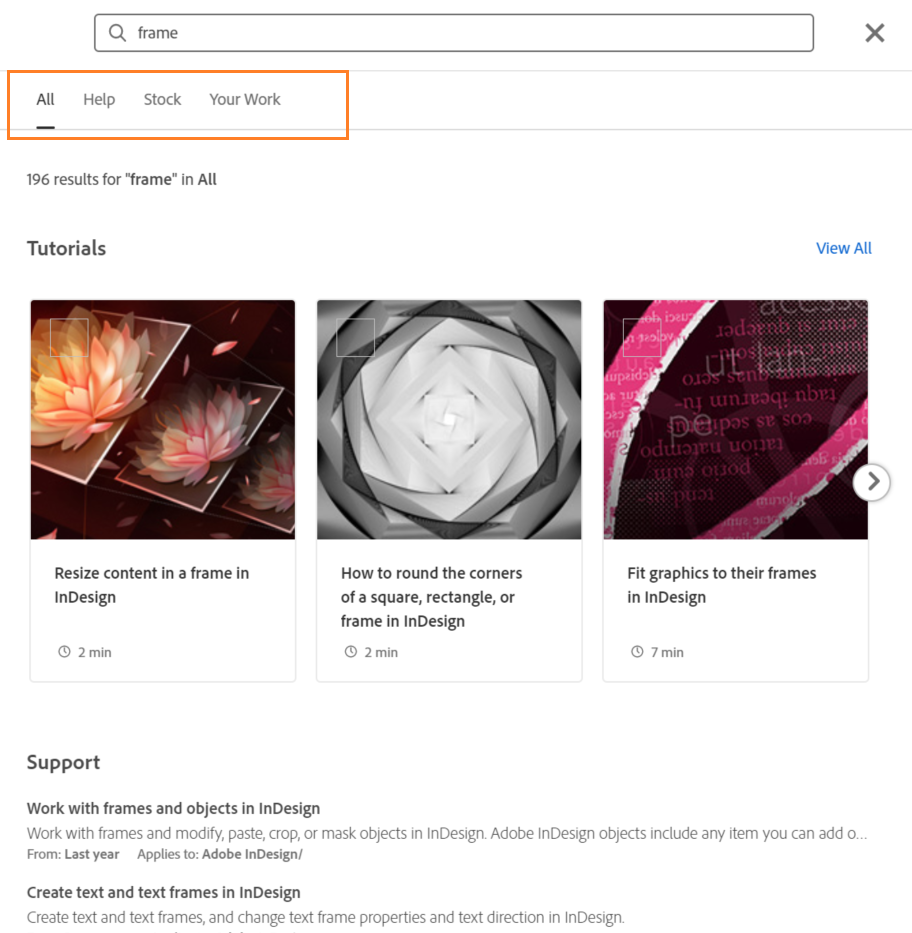This screenshot has height=933, width=912.
Task: Switch to the Help tab
Action: [99, 99]
